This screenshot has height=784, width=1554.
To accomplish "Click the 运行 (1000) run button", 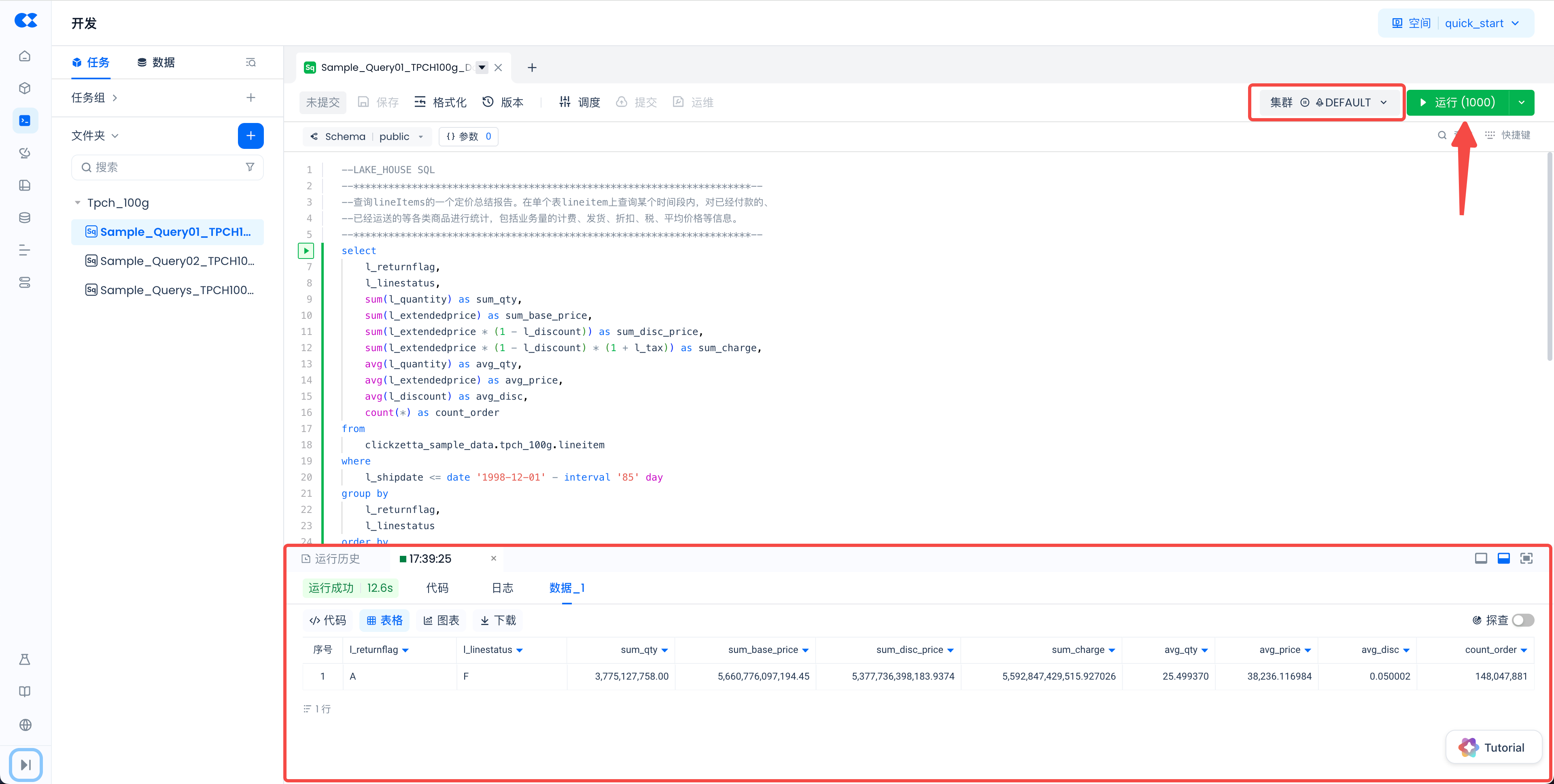I will click(1457, 102).
